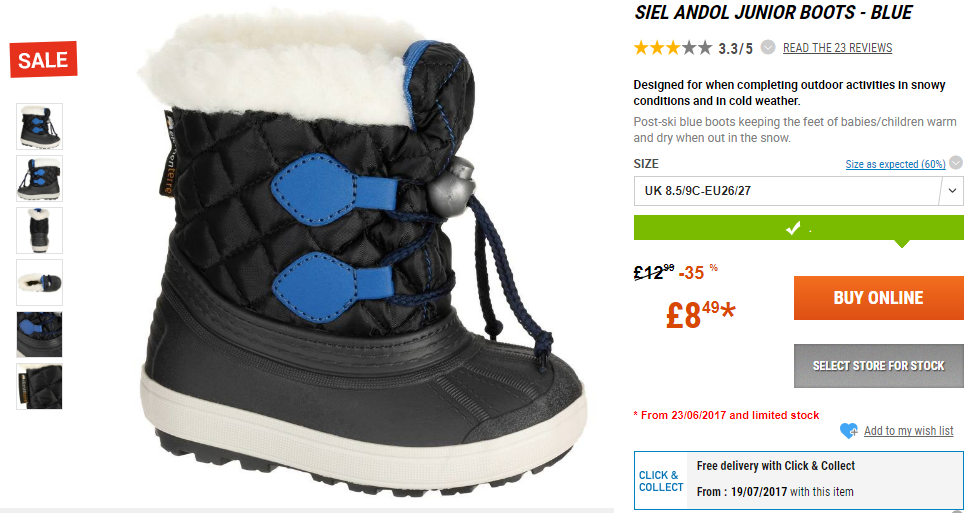Click Size as expected (60%) link
This screenshot has height=513, width=969.
click(895, 164)
